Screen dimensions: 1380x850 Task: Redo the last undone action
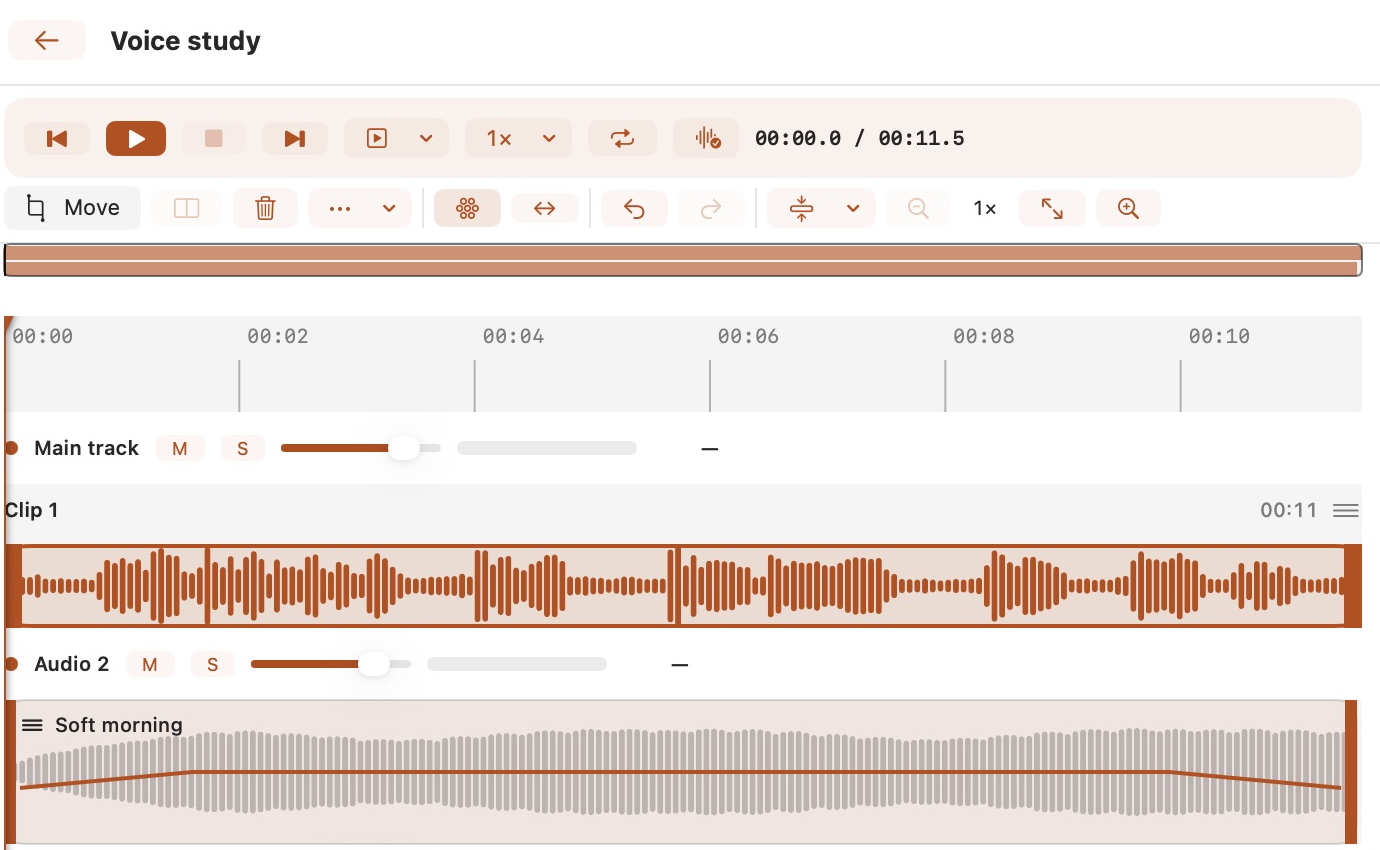pyautogui.click(x=711, y=208)
